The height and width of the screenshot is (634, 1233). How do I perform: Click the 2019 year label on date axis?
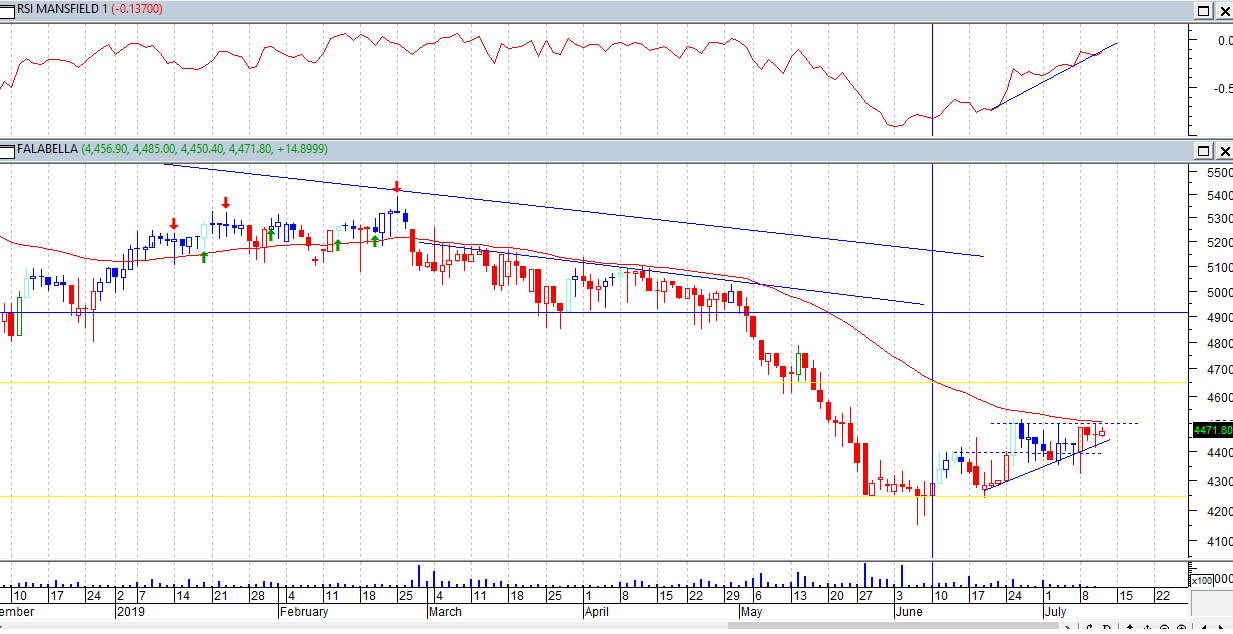(131, 611)
